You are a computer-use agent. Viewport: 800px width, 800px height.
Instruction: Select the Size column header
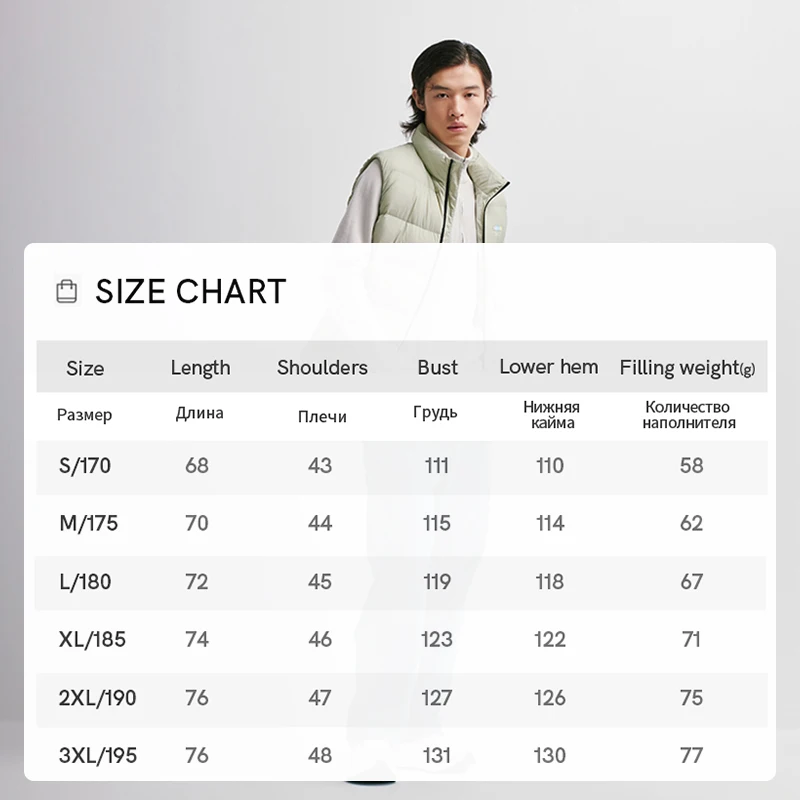click(85, 368)
